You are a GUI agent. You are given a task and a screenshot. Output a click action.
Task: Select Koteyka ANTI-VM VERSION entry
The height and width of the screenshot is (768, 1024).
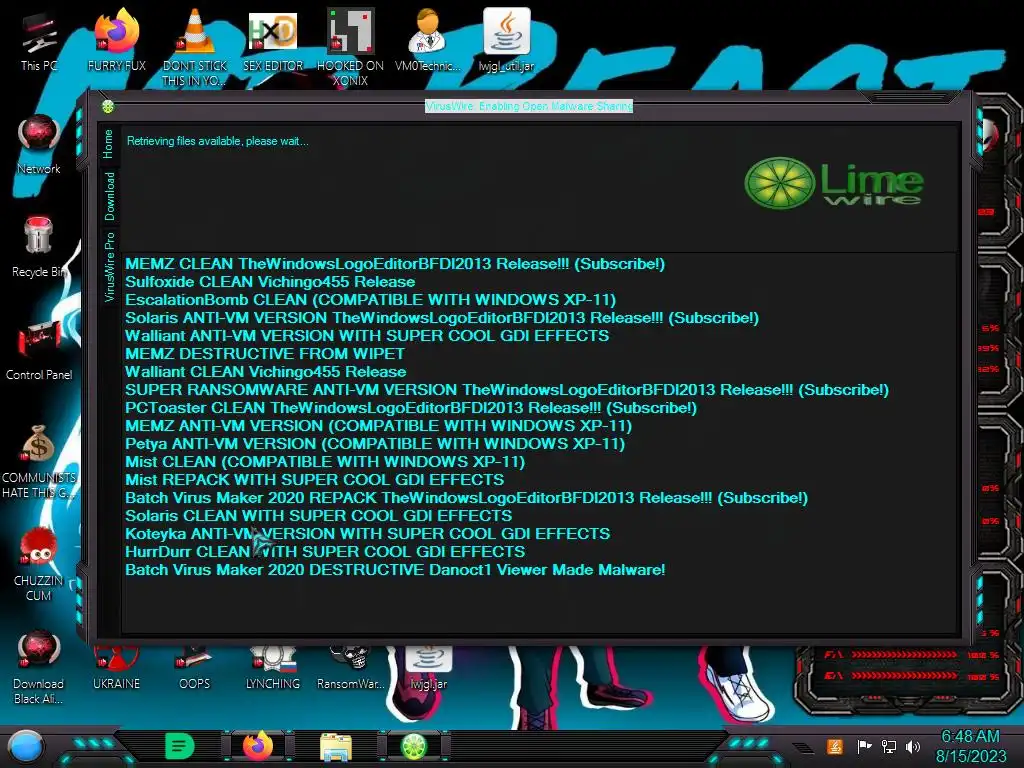(368, 534)
